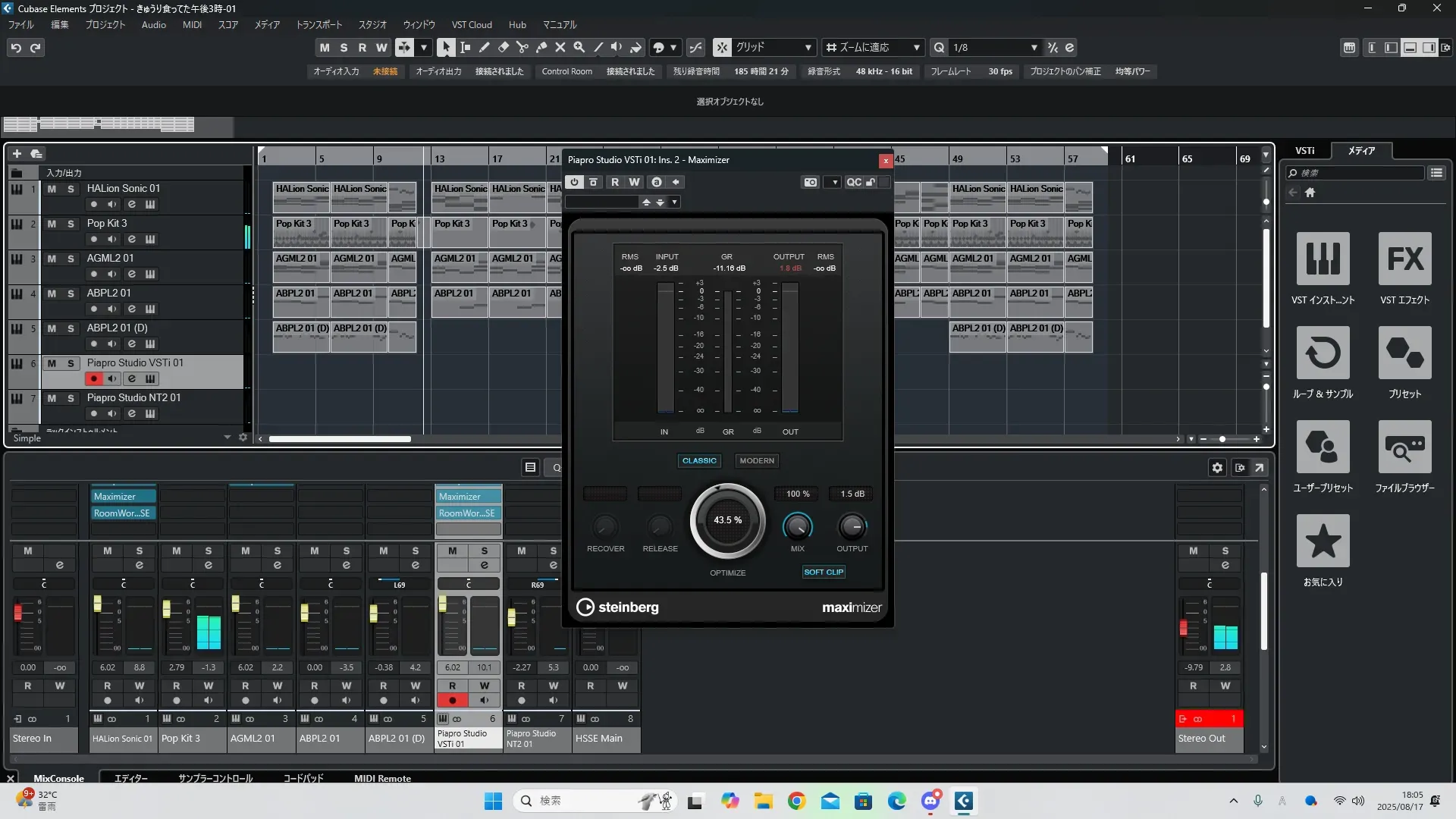Viewport: 1456px width, 819px height.
Task: Select the Scissors split tool
Action: (x=522, y=47)
